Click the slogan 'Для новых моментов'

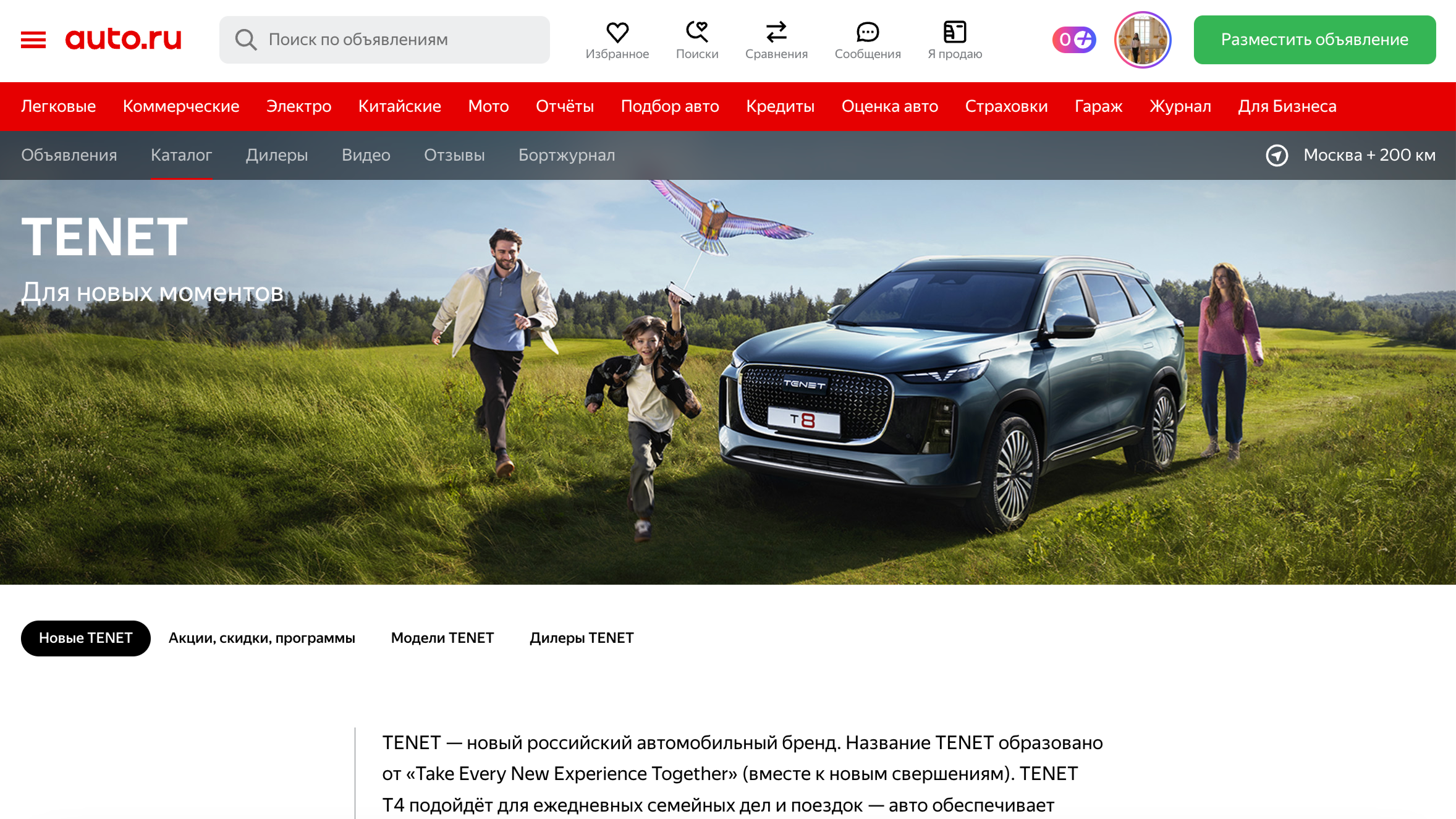click(152, 292)
